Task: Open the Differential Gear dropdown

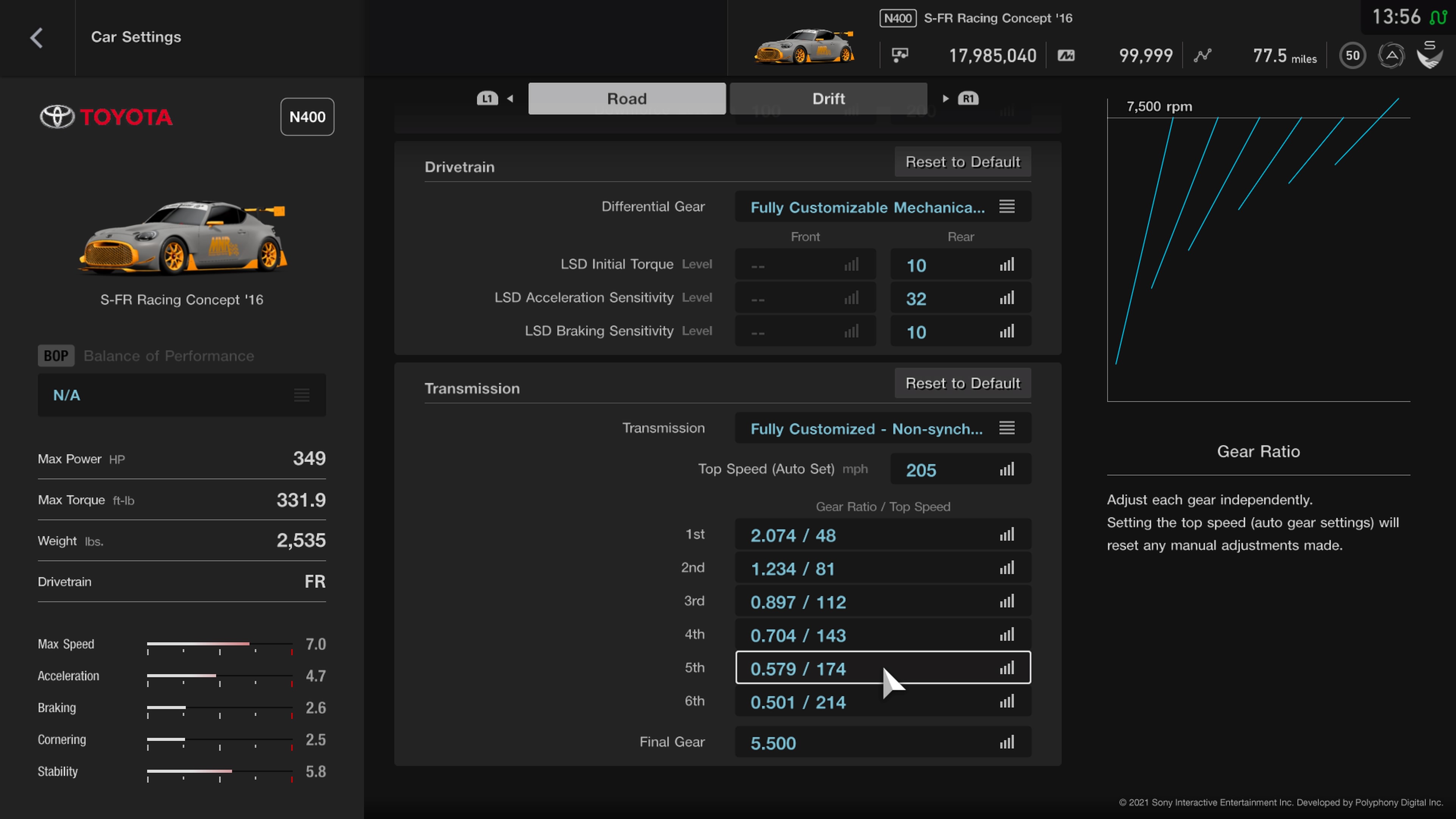Action: pyautogui.click(x=883, y=207)
